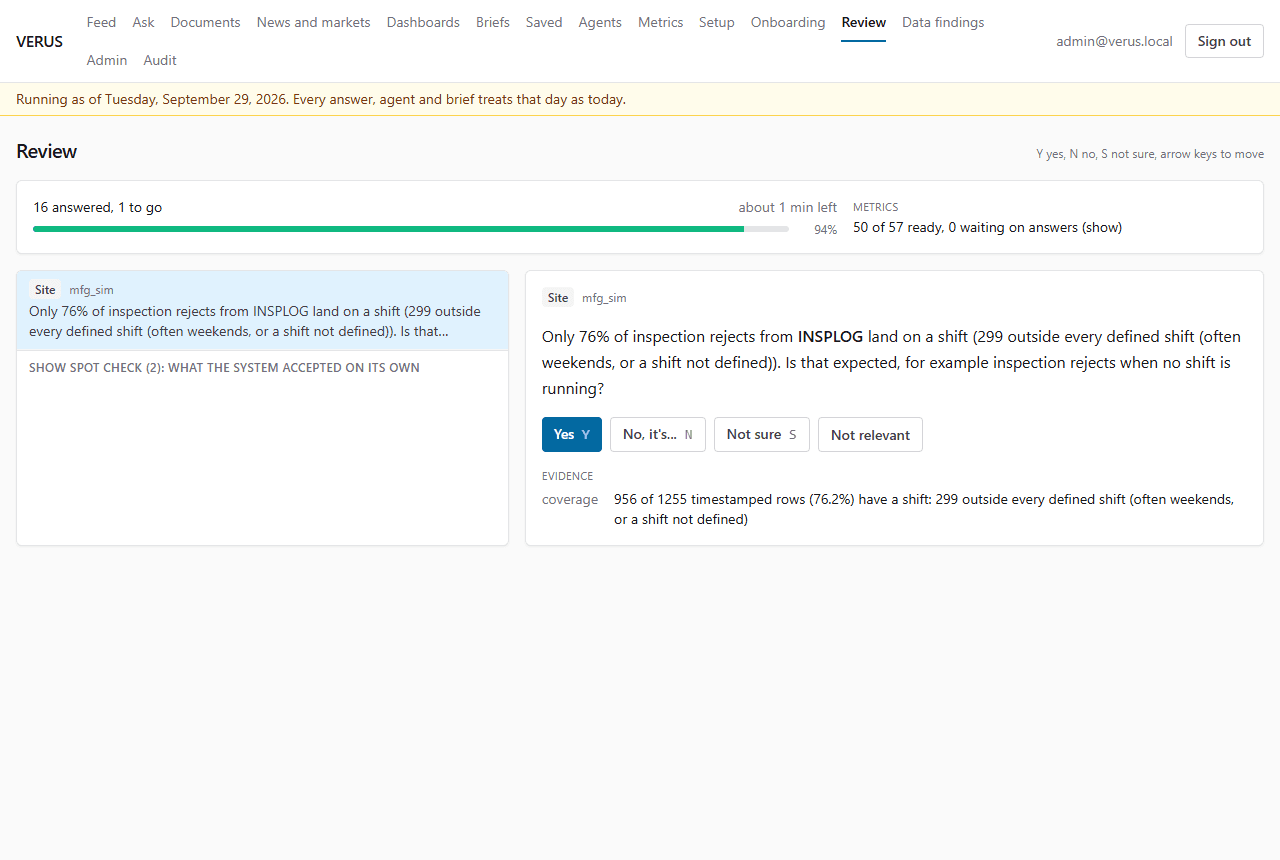The height and width of the screenshot is (860, 1280).
Task: Click the METRICS label
Action: [x=876, y=207]
